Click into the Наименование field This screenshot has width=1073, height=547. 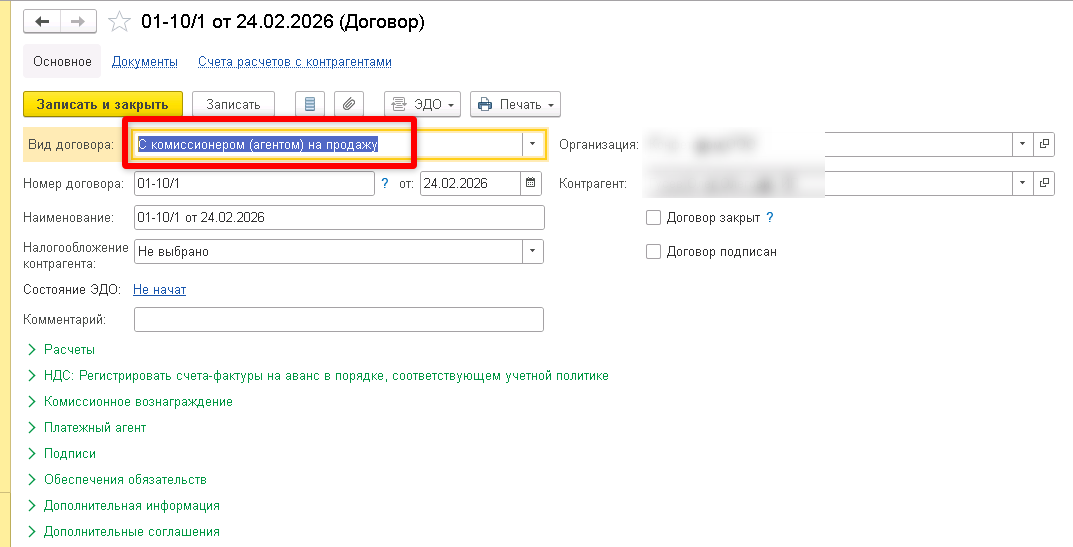[339, 218]
